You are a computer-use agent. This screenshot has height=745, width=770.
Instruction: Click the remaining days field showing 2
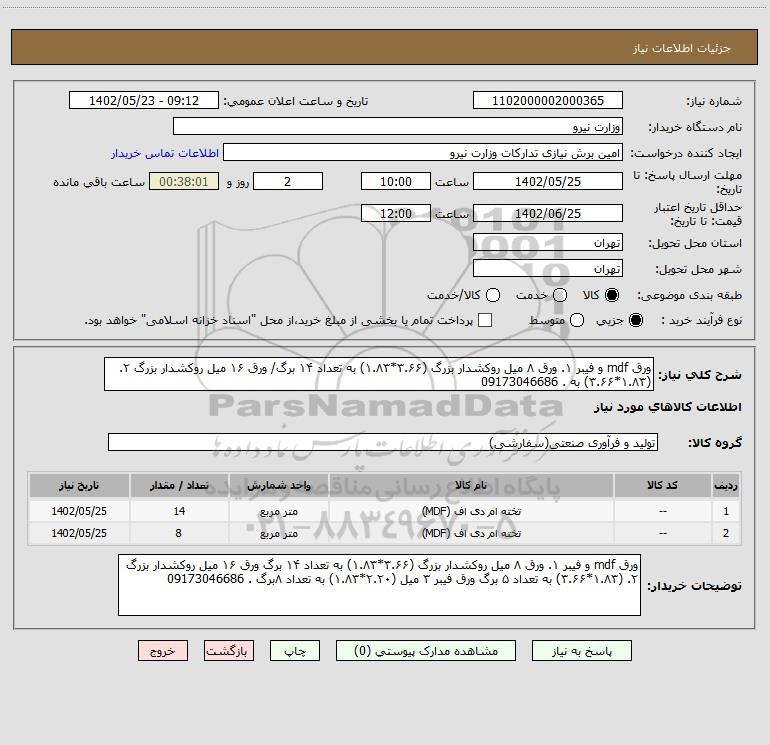tap(288, 181)
